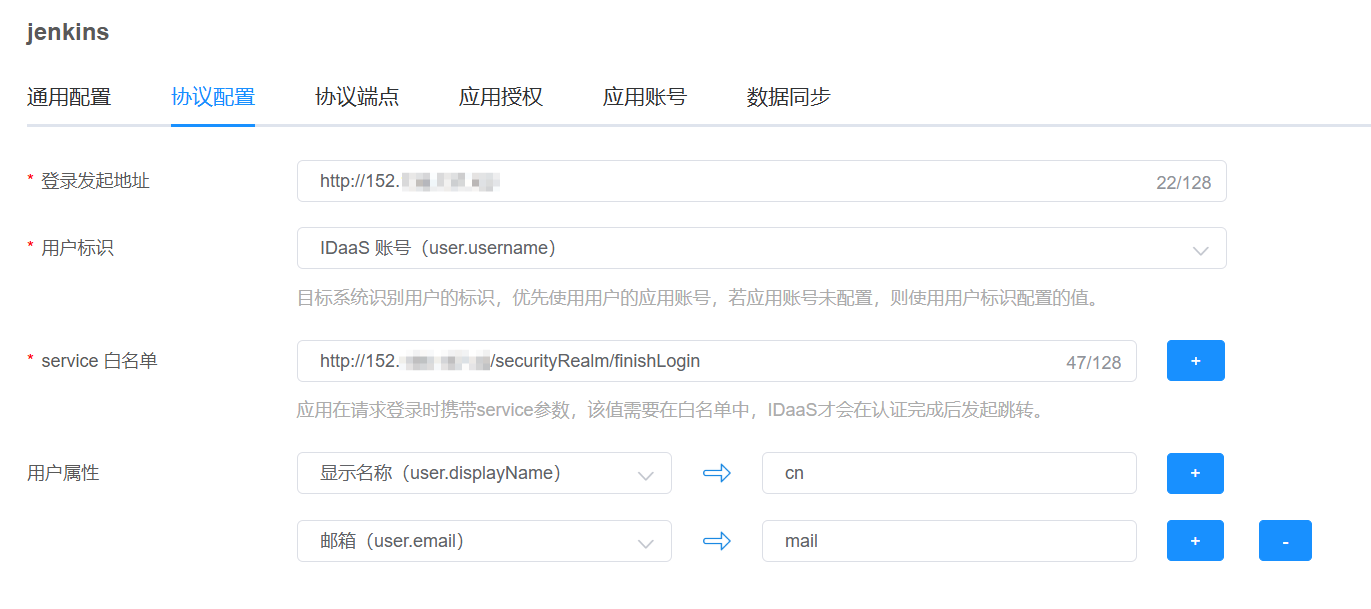Edit the mail attribute name field
The width and height of the screenshot is (1371, 609).
tap(948, 541)
